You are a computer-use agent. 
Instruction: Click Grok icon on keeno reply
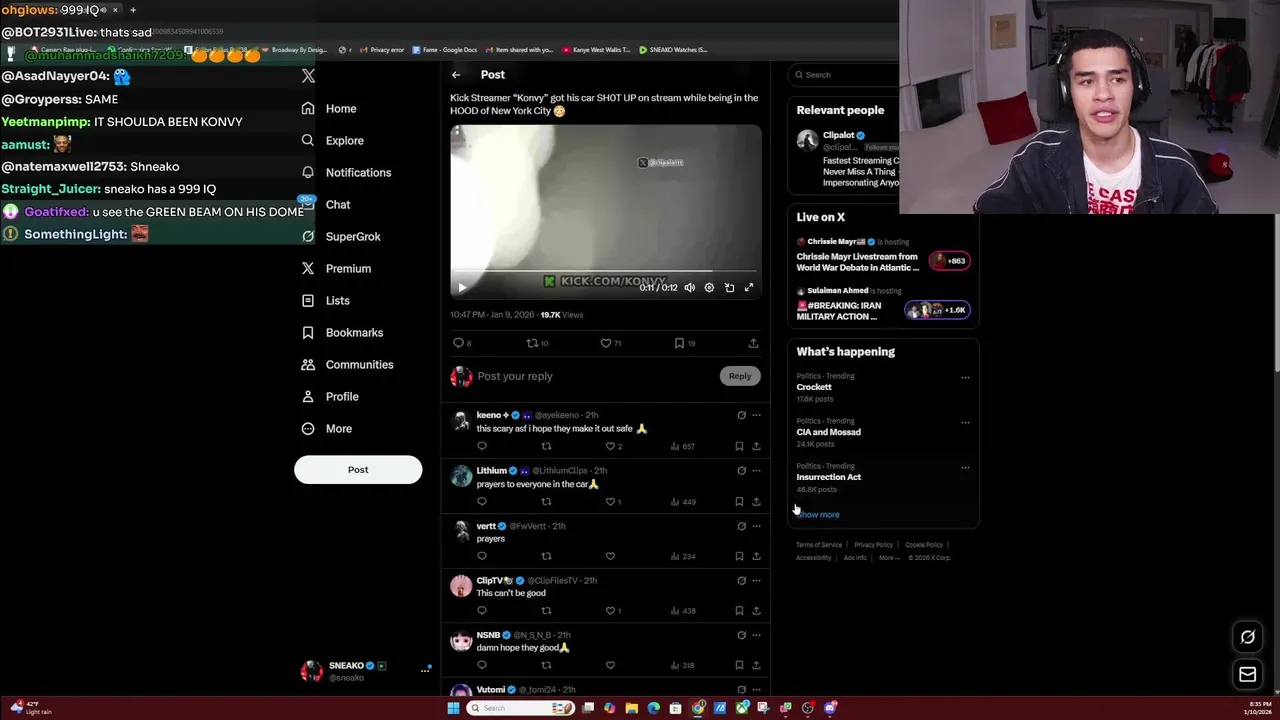741,415
